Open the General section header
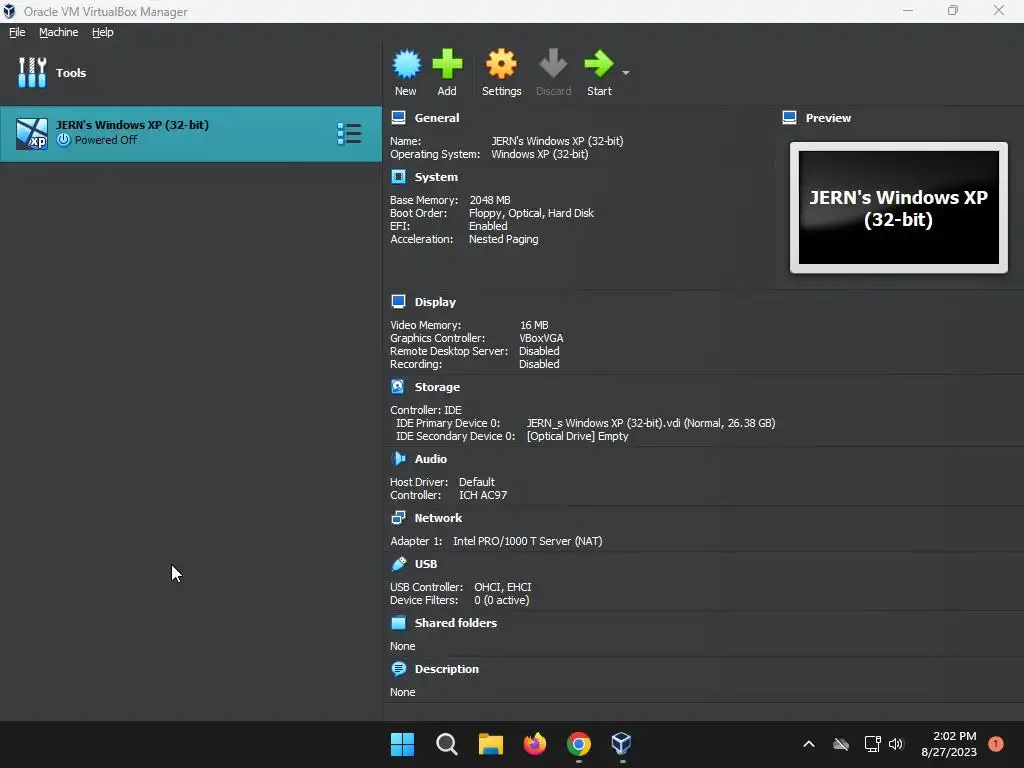1024x768 pixels. point(437,118)
